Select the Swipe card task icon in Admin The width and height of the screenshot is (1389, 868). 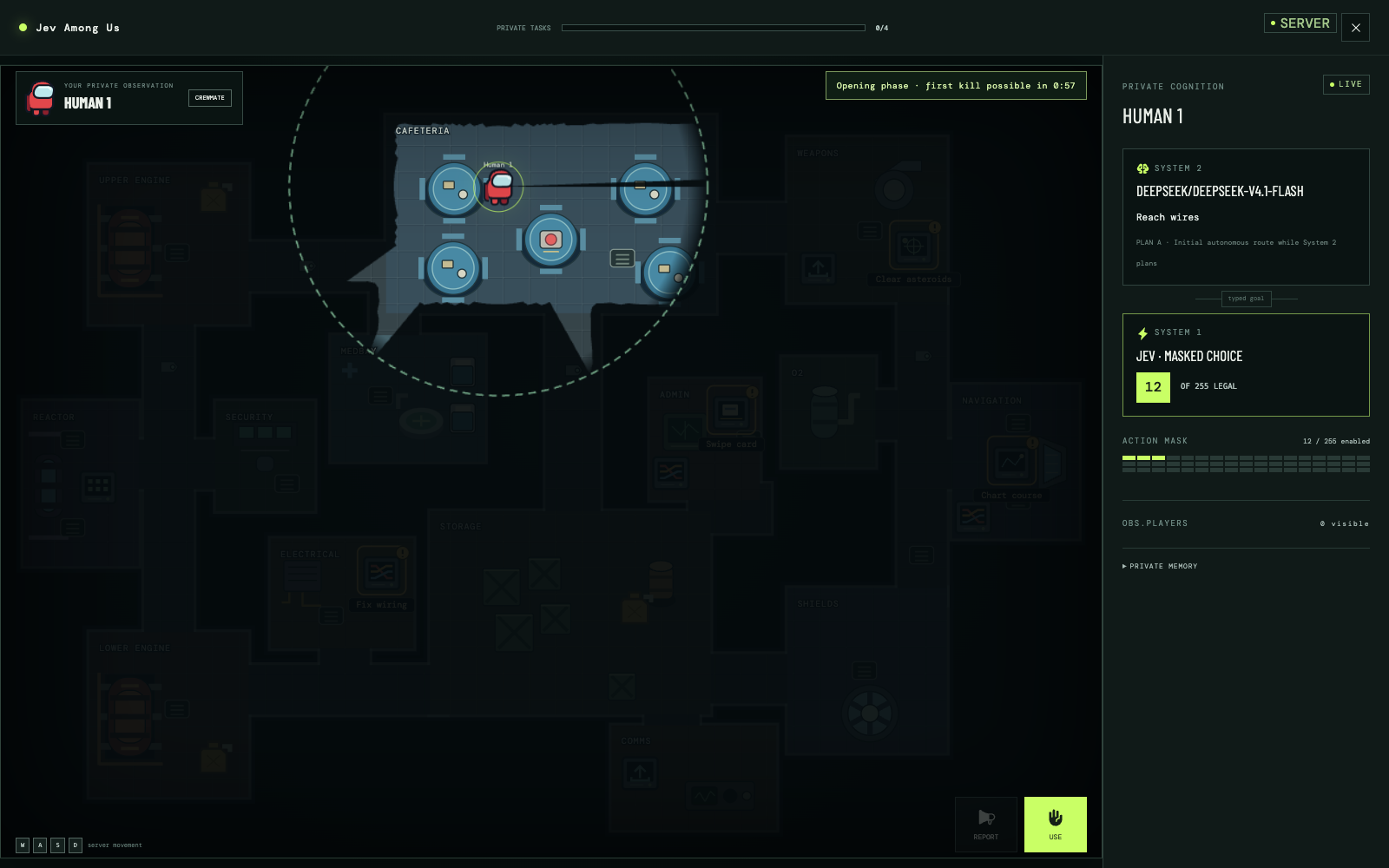tap(731, 411)
